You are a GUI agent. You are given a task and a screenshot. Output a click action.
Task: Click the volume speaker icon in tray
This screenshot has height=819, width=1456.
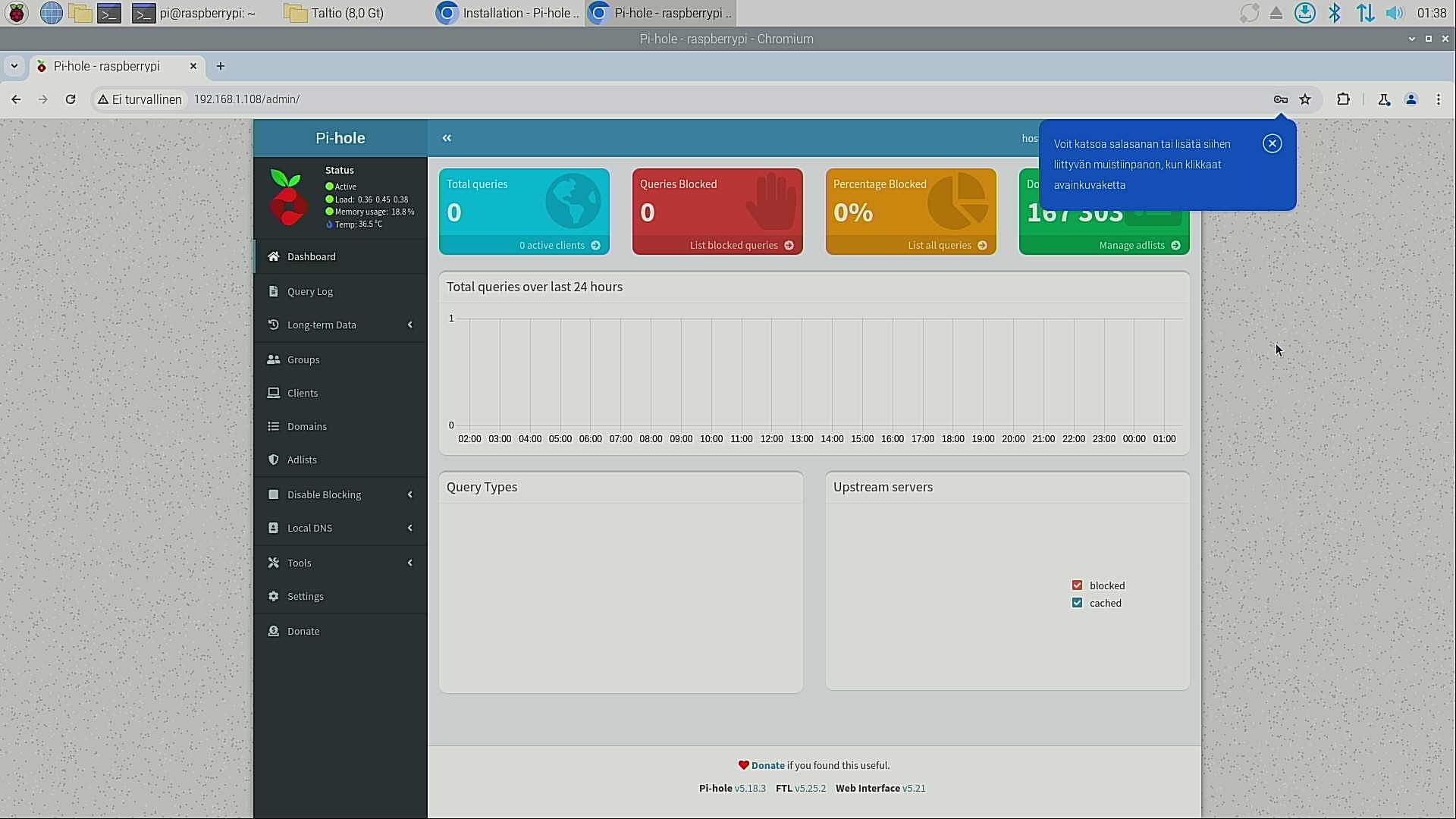tap(1395, 13)
